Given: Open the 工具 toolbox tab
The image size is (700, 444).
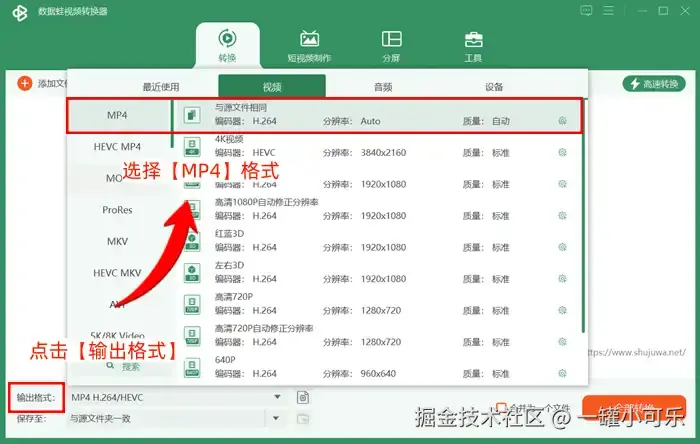Looking at the screenshot, I should [x=473, y=46].
